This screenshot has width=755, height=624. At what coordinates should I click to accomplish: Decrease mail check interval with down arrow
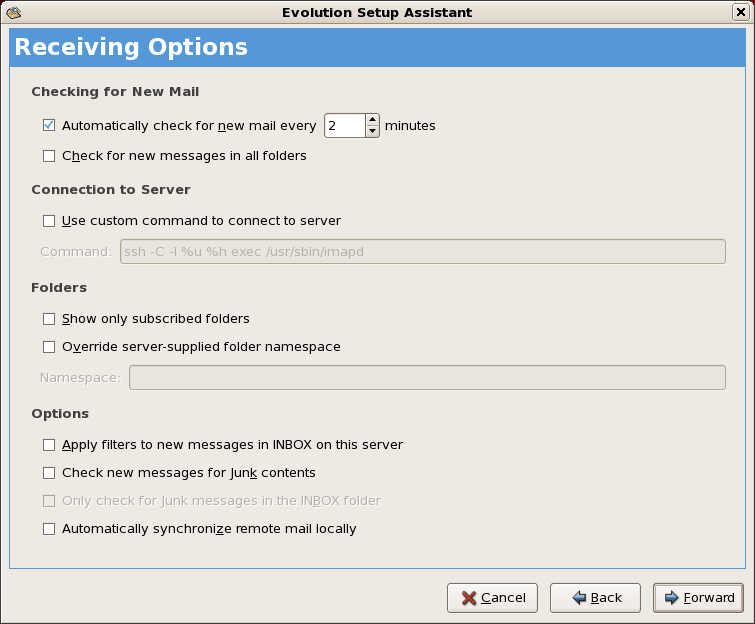click(373, 131)
